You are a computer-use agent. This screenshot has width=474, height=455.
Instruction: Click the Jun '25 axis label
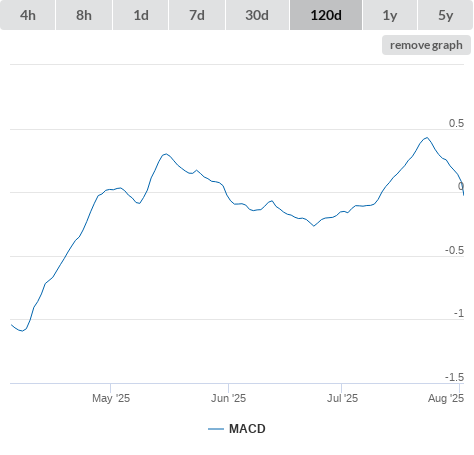point(228,398)
